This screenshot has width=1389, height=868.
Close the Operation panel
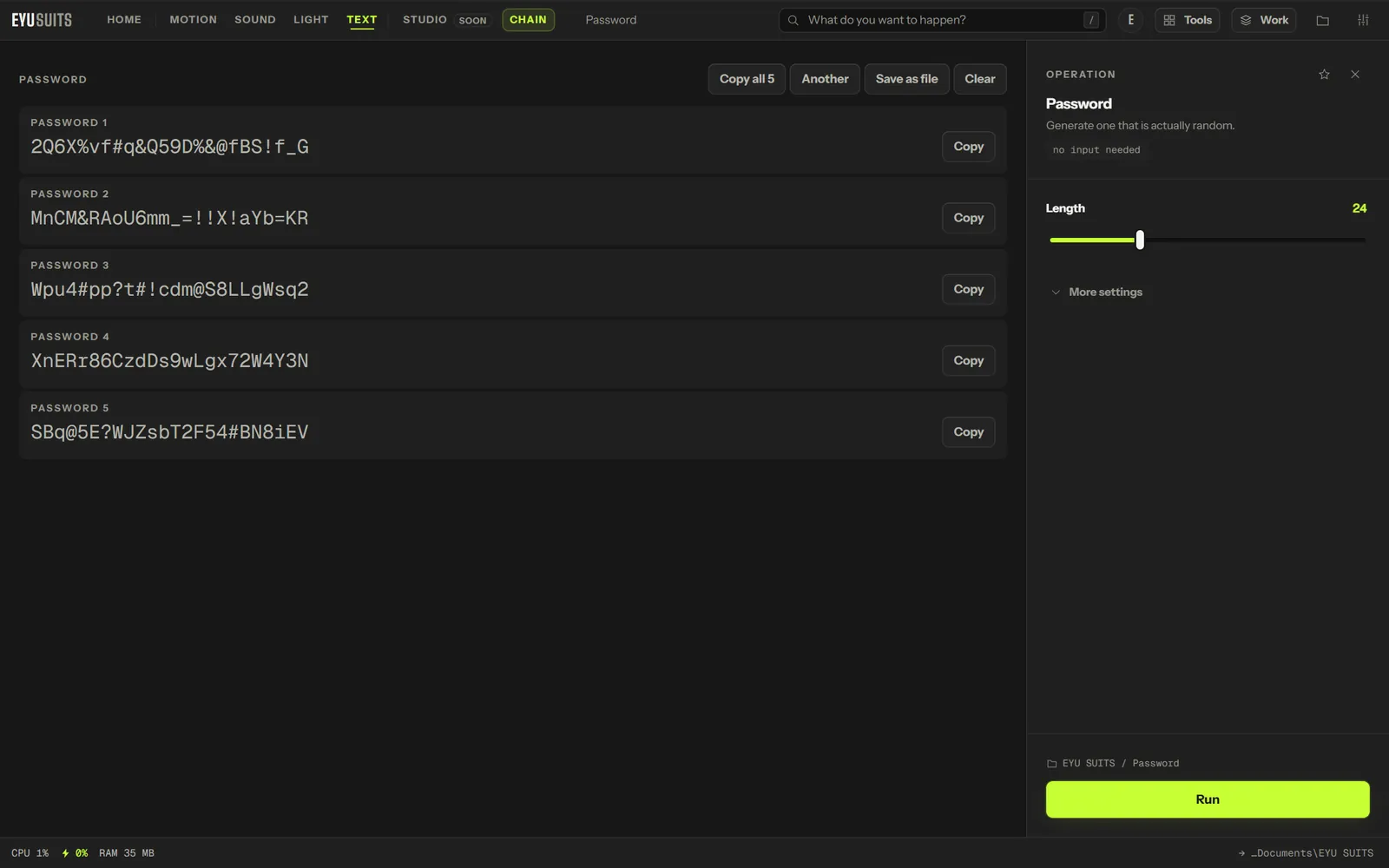click(x=1355, y=75)
